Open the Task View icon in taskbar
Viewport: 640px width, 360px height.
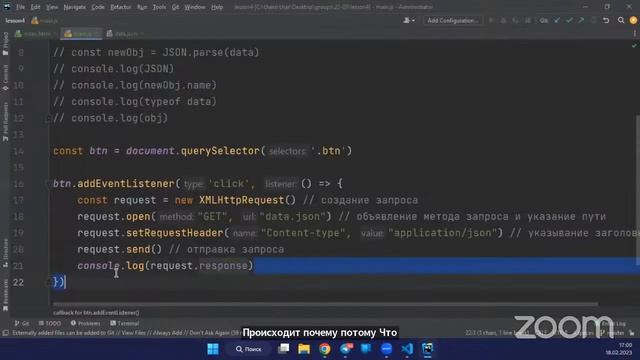(283, 349)
